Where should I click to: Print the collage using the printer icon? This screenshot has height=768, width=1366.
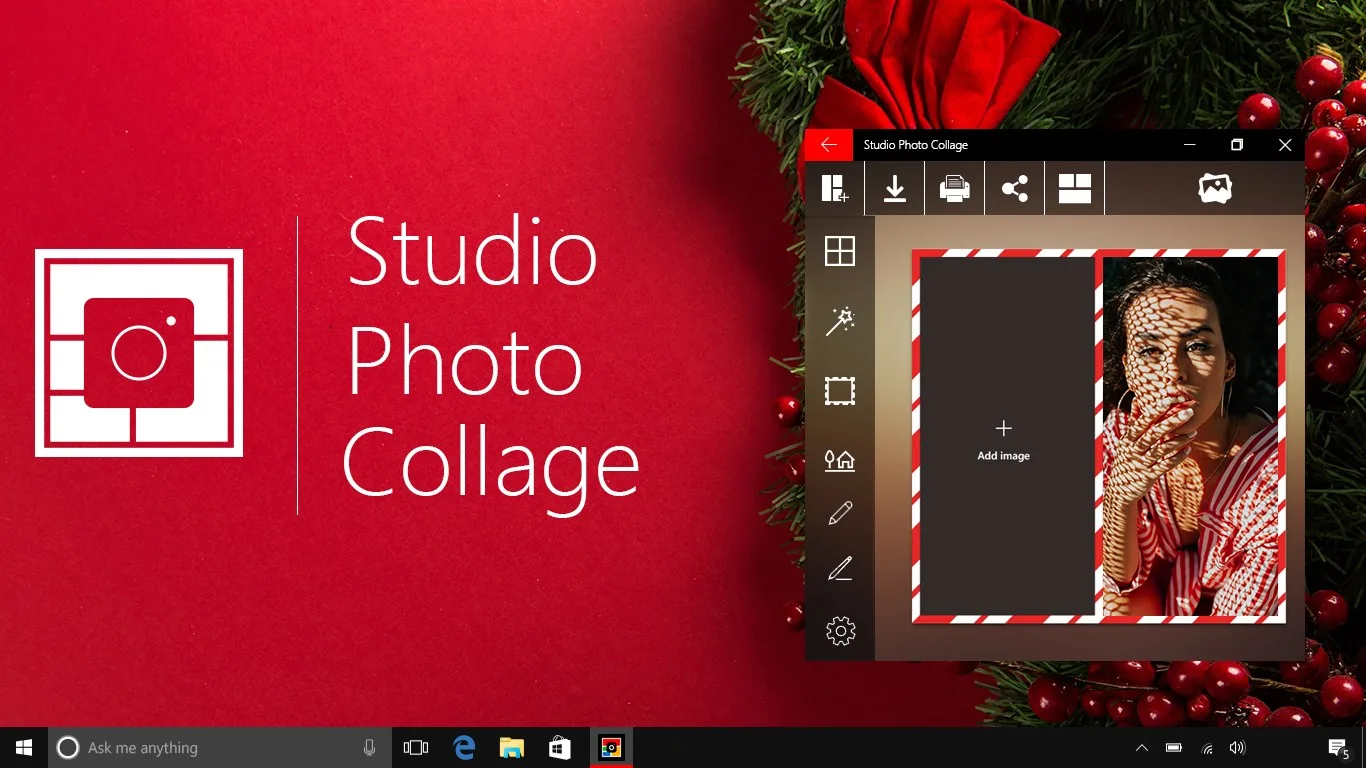tap(955, 188)
